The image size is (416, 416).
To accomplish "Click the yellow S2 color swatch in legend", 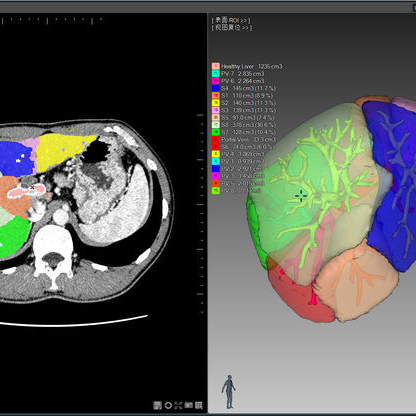I will point(216,103).
